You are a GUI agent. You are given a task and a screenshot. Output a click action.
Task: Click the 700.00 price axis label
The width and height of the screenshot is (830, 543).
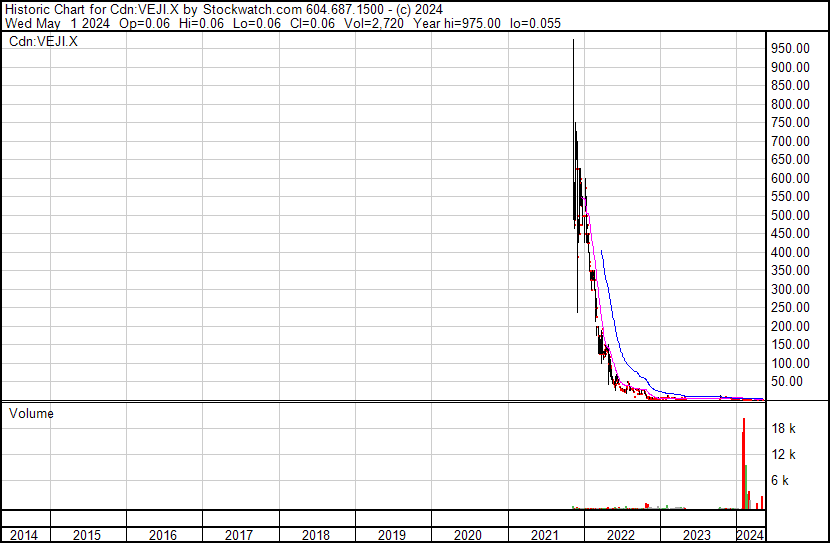tap(790, 141)
